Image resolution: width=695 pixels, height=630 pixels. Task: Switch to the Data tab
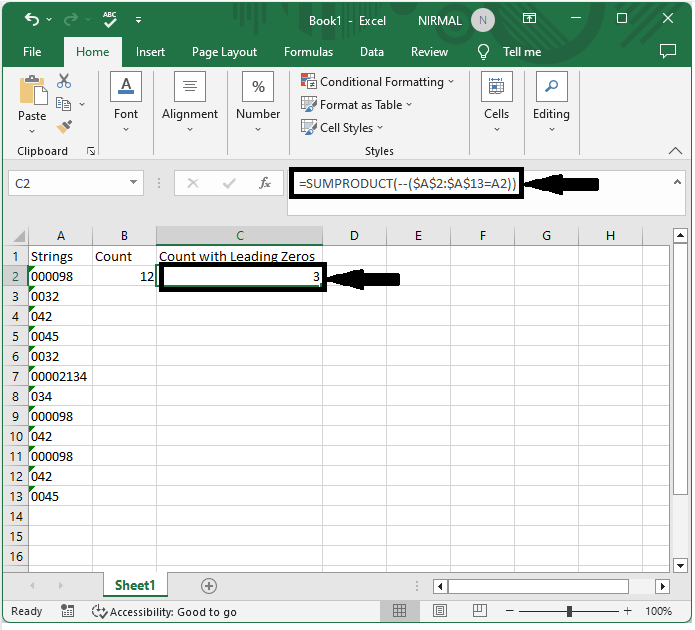coord(371,52)
